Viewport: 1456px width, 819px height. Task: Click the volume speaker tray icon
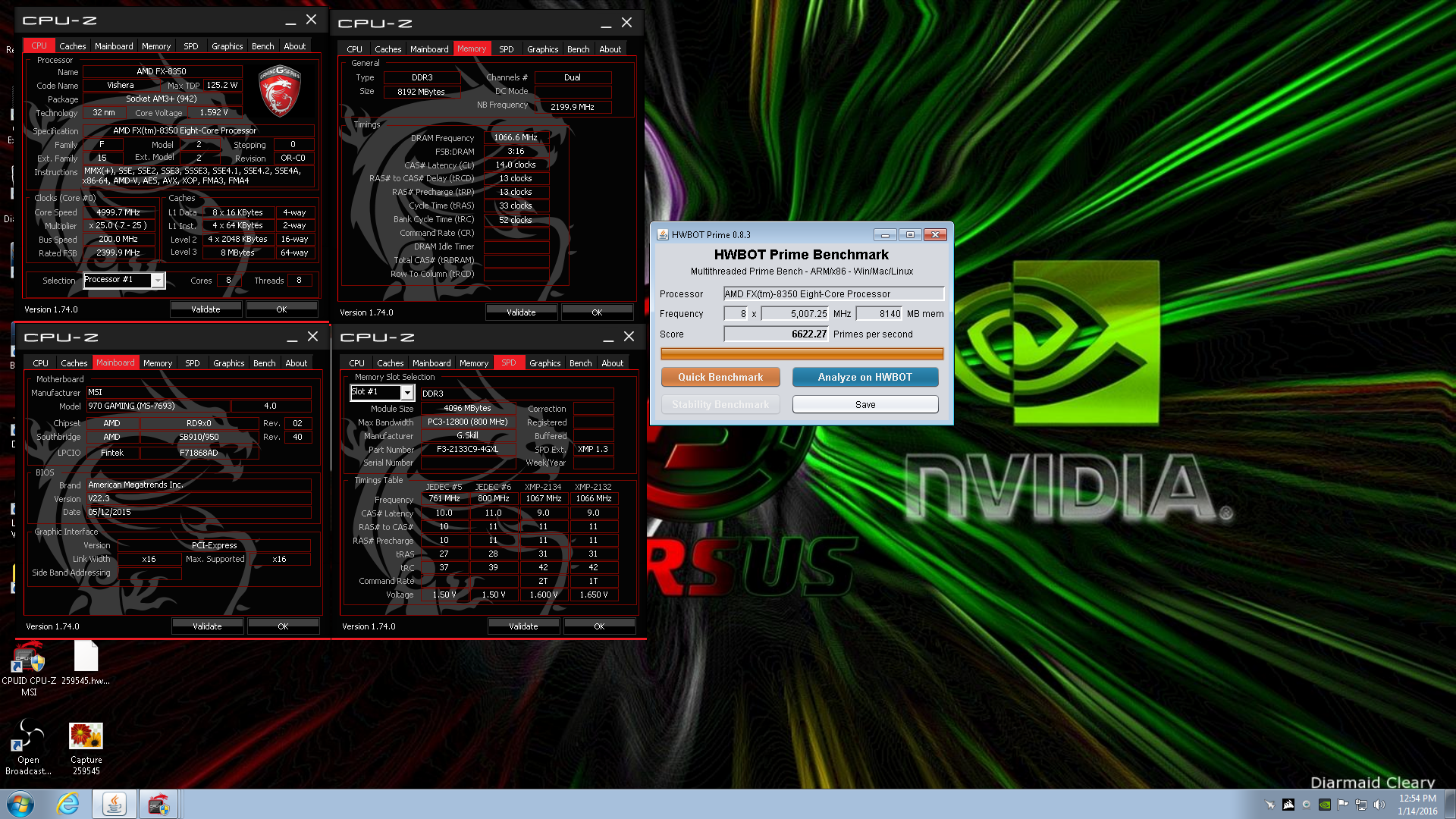1379,805
